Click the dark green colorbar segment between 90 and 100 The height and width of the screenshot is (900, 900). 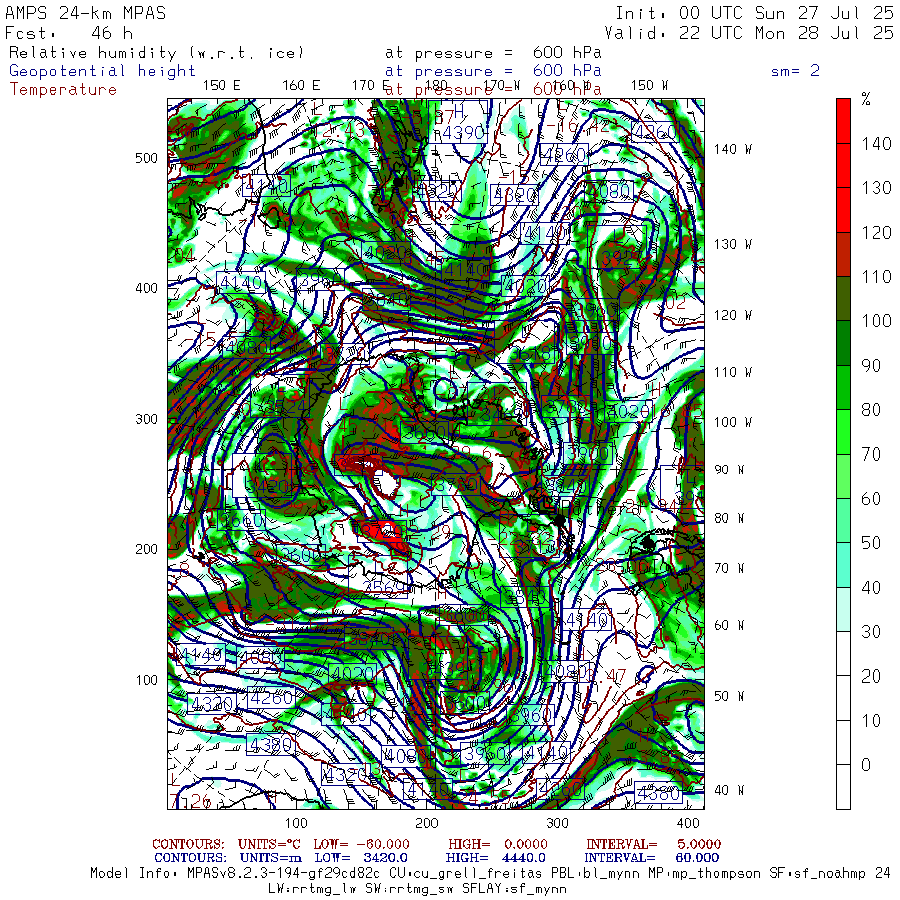tap(843, 343)
